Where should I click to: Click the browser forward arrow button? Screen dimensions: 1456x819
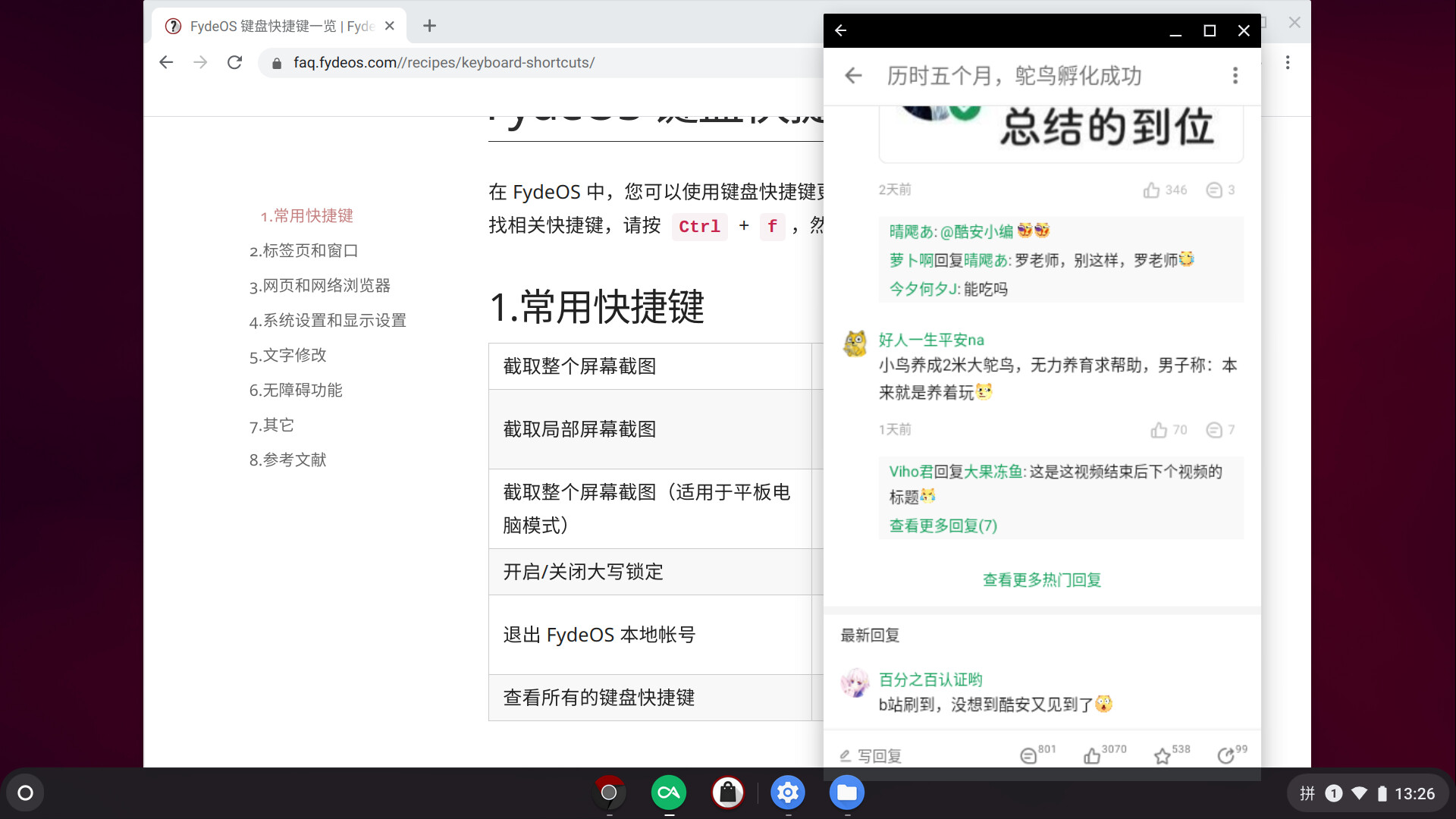point(200,62)
